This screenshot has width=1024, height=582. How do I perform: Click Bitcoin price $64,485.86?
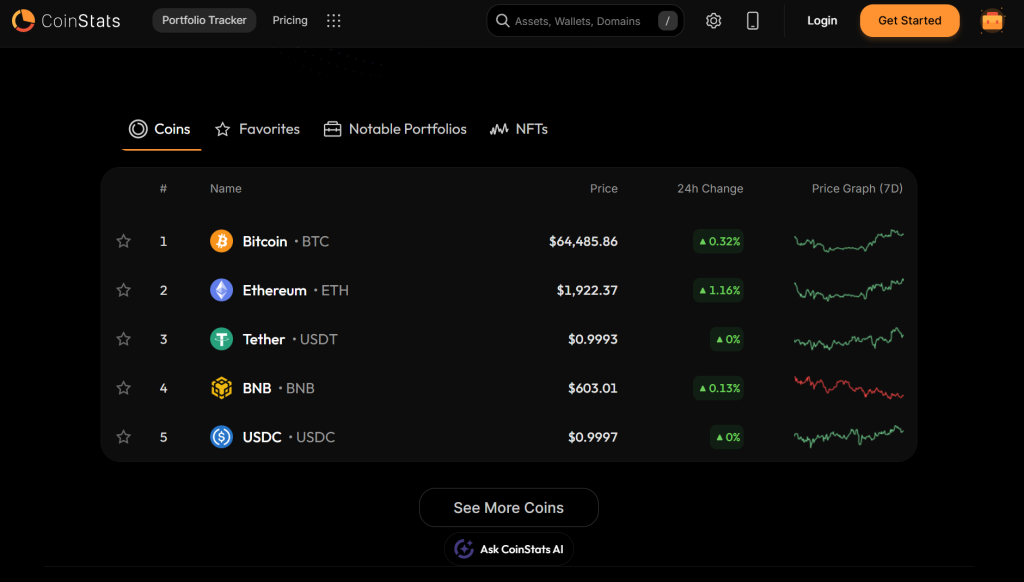(583, 241)
